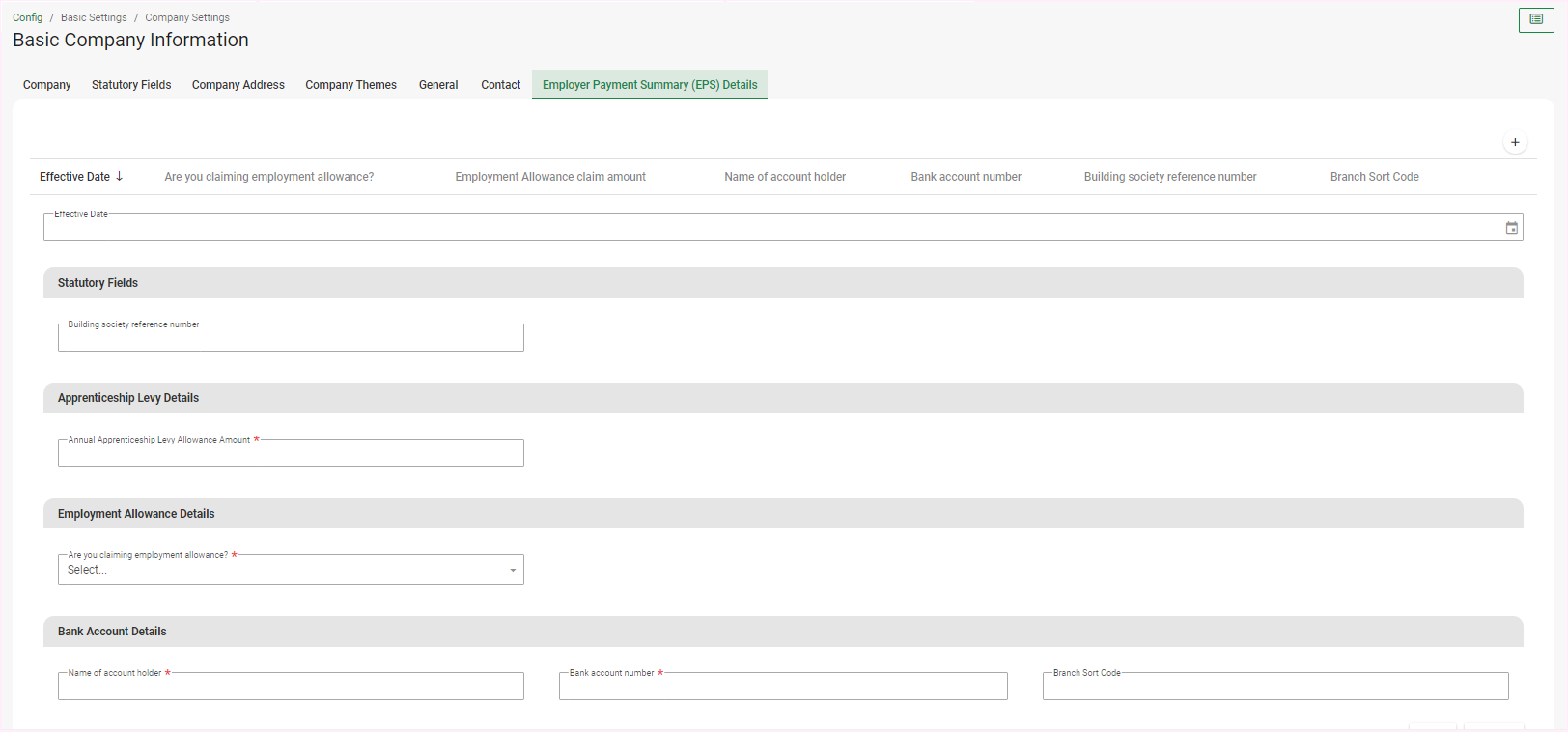The width and height of the screenshot is (1568, 732).
Task: Click the Name of account holder field
Action: tap(291, 687)
